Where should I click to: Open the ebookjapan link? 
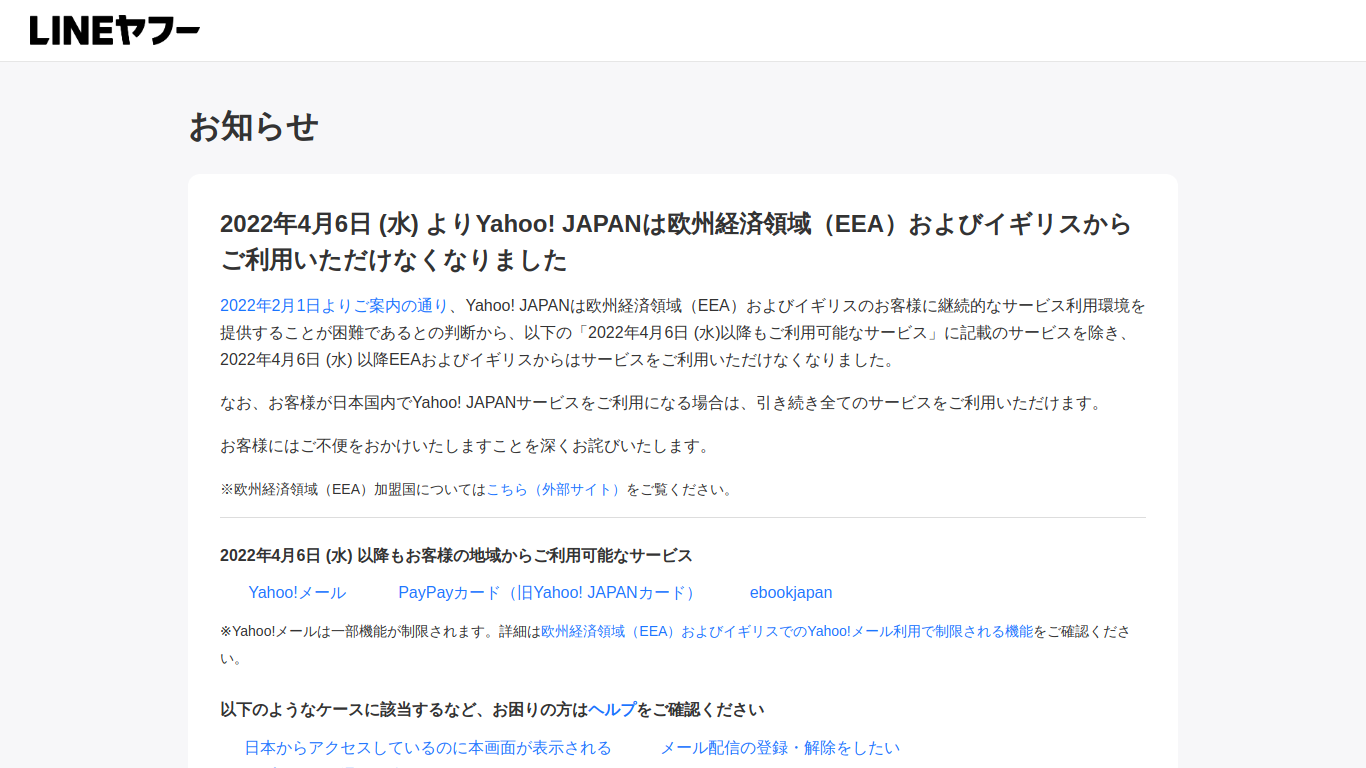coord(791,593)
